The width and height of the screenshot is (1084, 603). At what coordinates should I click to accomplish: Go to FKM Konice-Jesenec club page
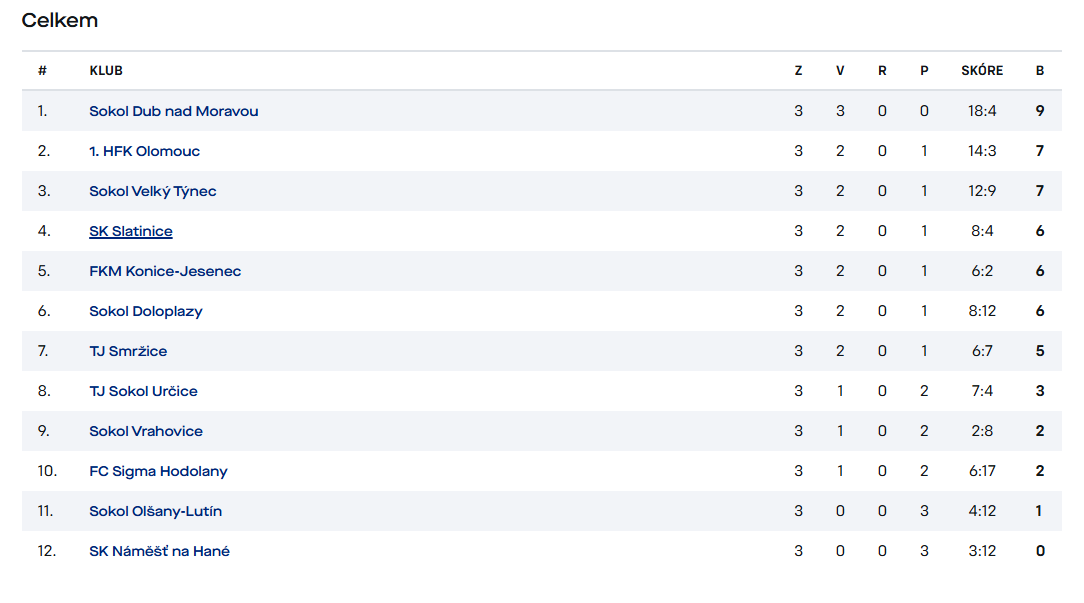[x=165, y=271]
